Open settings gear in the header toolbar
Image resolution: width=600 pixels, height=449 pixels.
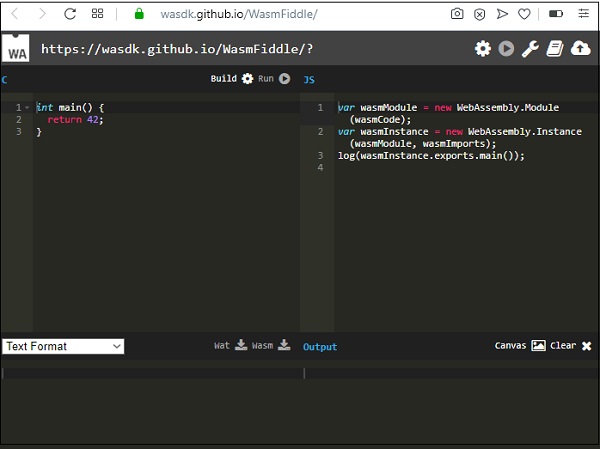[x=483, y=49]
